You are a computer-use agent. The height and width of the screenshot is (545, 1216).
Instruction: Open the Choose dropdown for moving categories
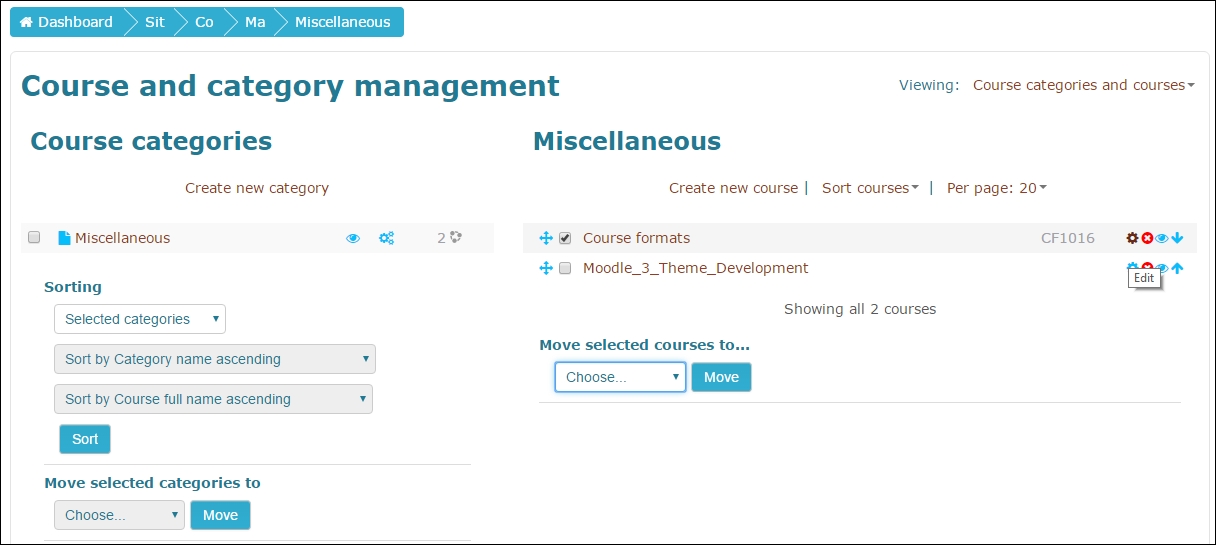pos(119,515)
